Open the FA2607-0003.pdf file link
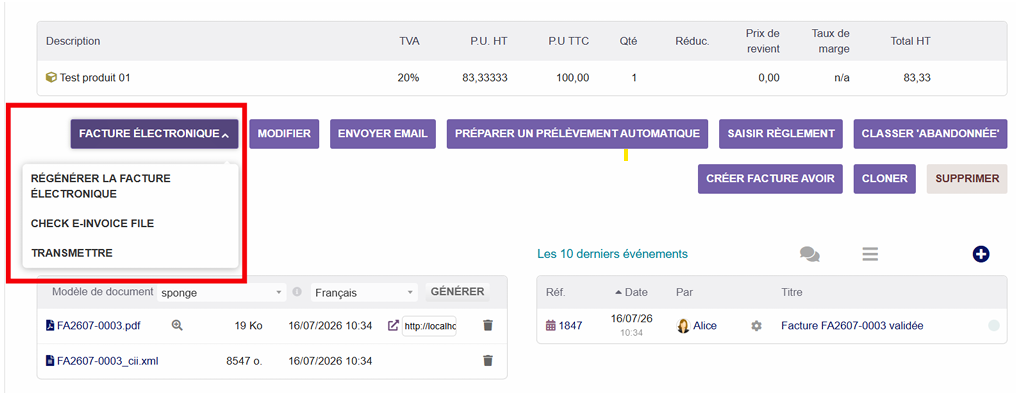Image resolution: width=1016 pixels, height=393 pixels. [x=98, y=326]
